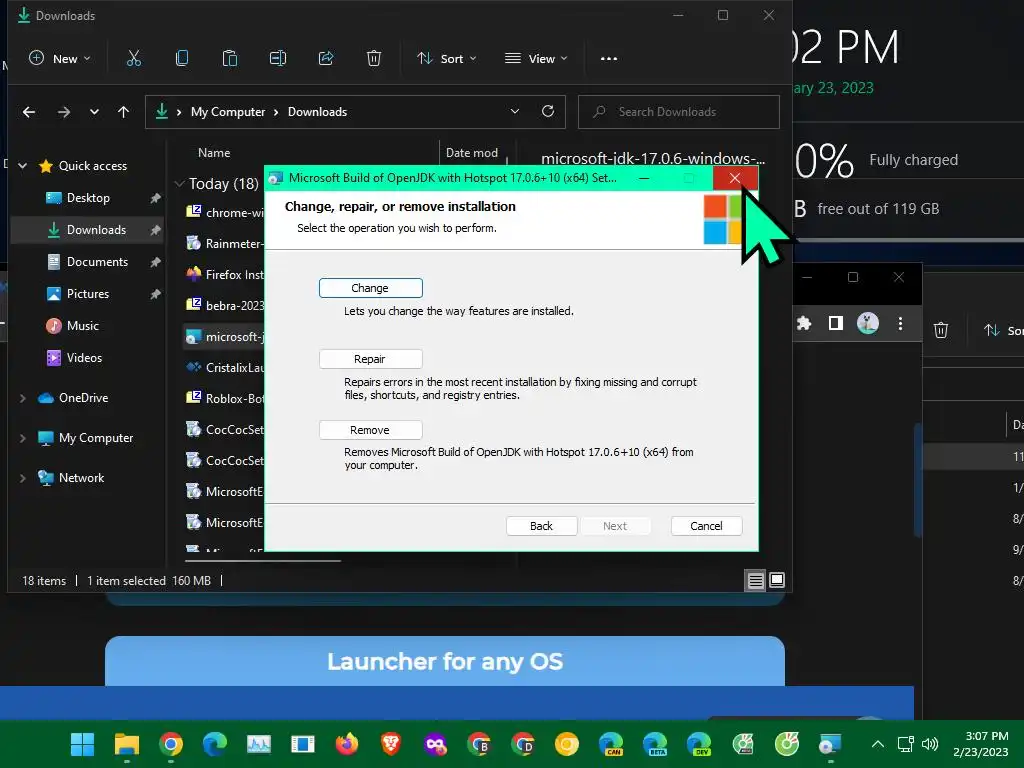
Task: Click the forward navigation arrow
Action: point(63,112)
